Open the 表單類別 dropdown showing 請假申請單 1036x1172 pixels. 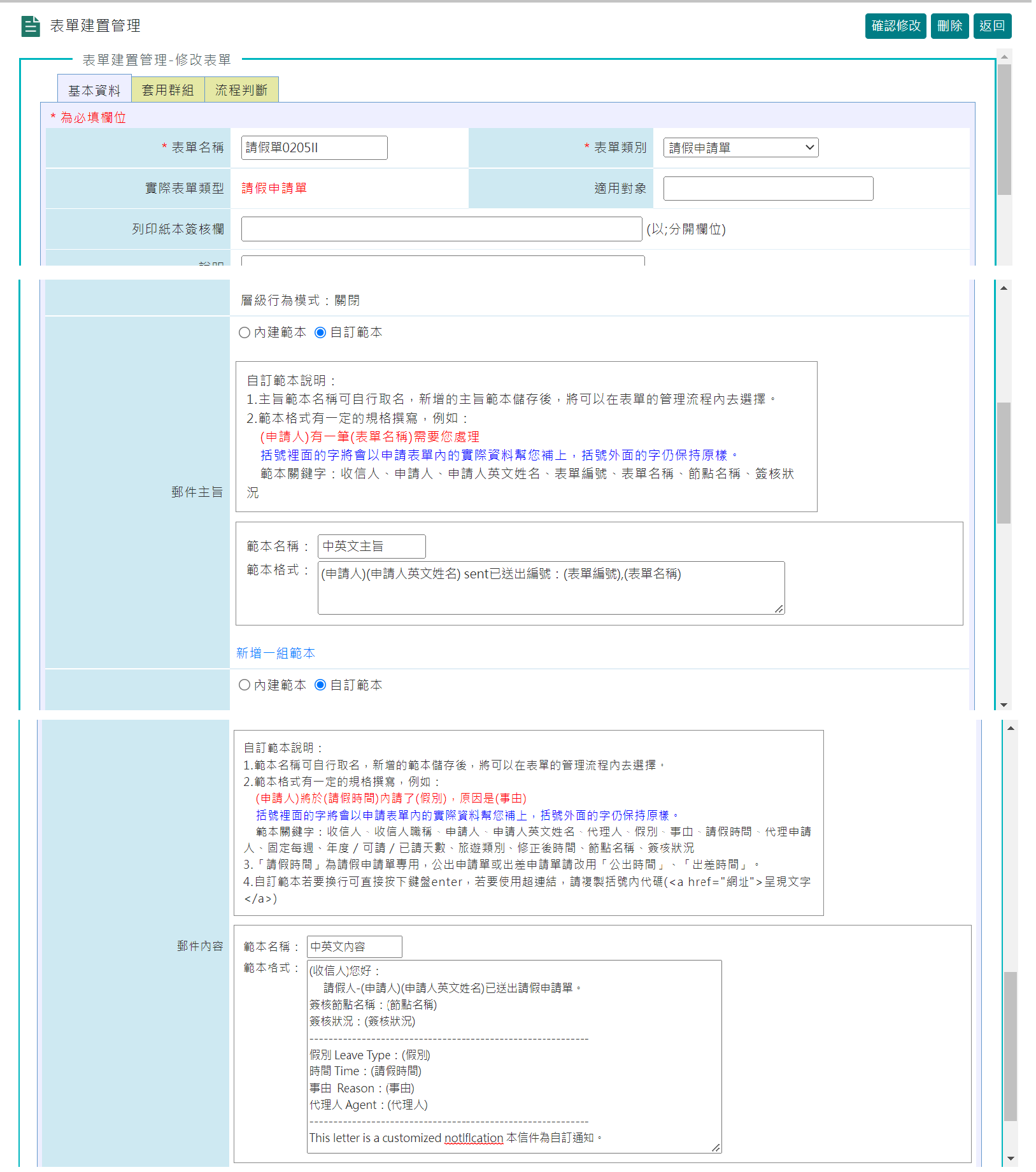[x=741, y=147]
